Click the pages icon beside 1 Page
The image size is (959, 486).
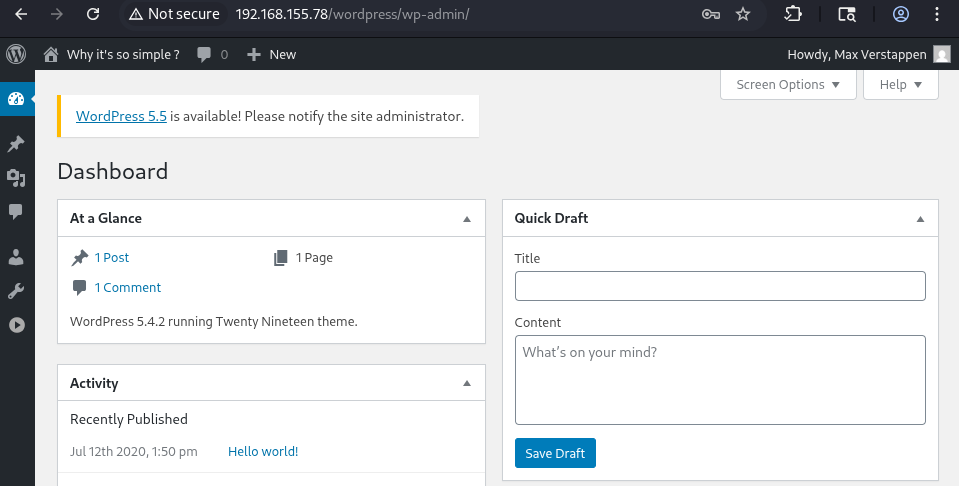281,258
